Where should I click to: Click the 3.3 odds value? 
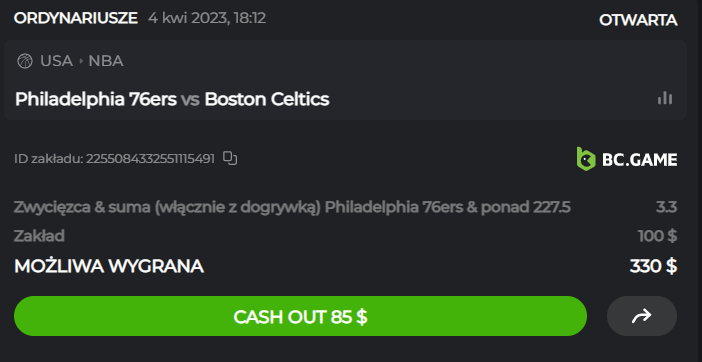666,208
